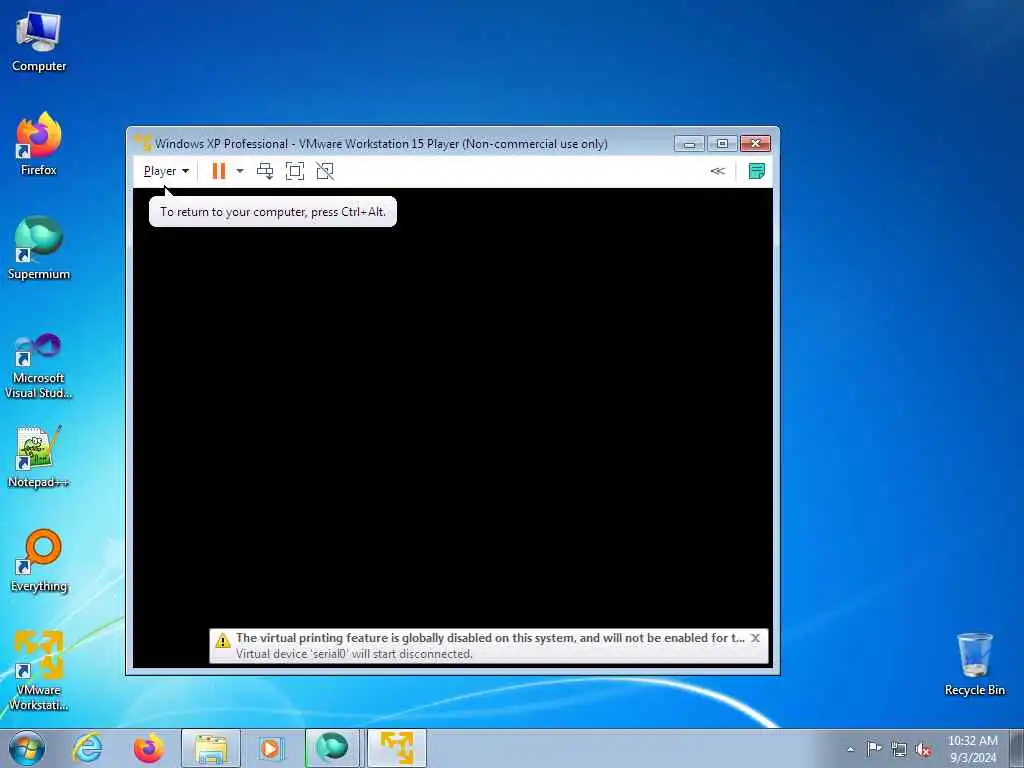This screenshot has height=768, width=1024.
Task: Show hidden tray icons arrow
Action: (850, 750)
